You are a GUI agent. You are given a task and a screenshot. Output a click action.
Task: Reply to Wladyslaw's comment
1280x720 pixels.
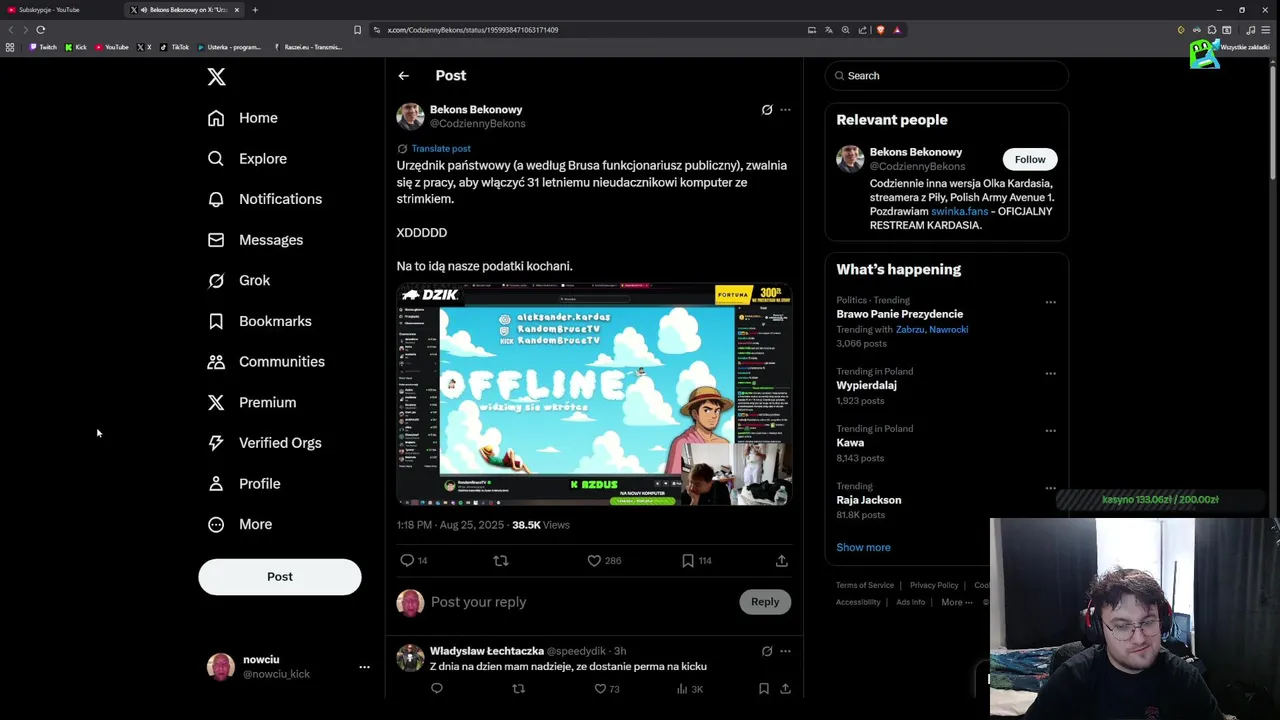click(437, 689)
